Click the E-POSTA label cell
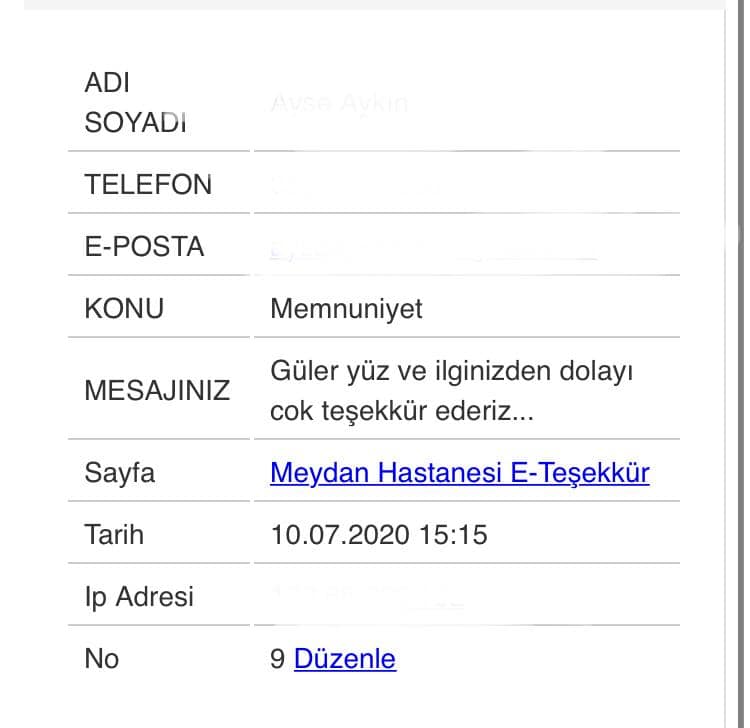The width and height of the screenshot is (750, 728). (159, 246)
